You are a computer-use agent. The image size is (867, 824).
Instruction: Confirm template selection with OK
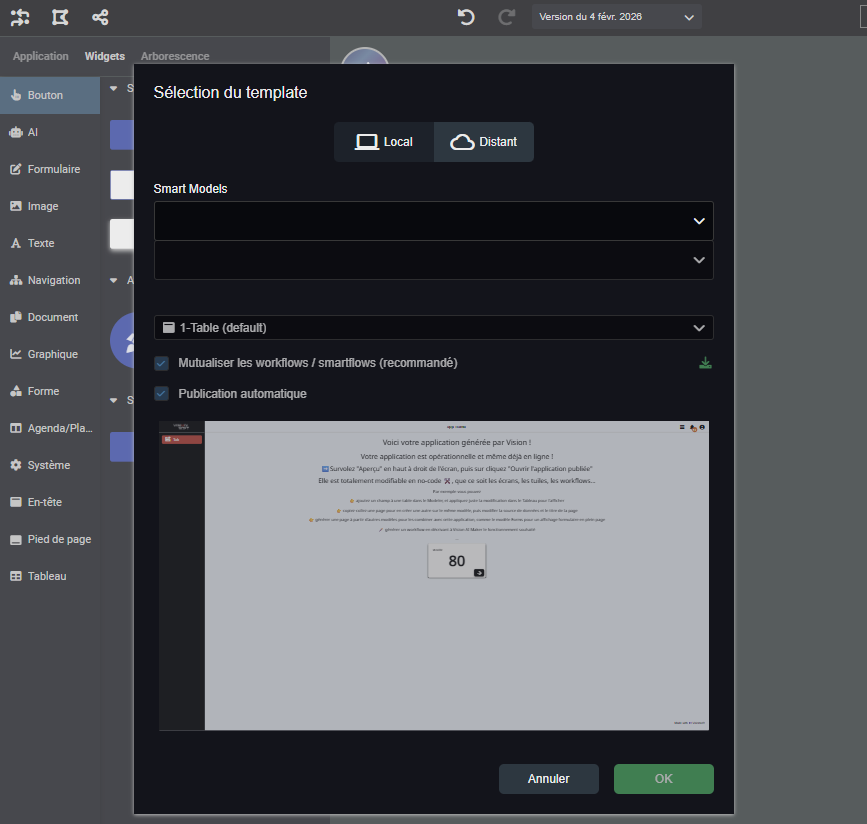pyautogui.click(x=663, y=779)
